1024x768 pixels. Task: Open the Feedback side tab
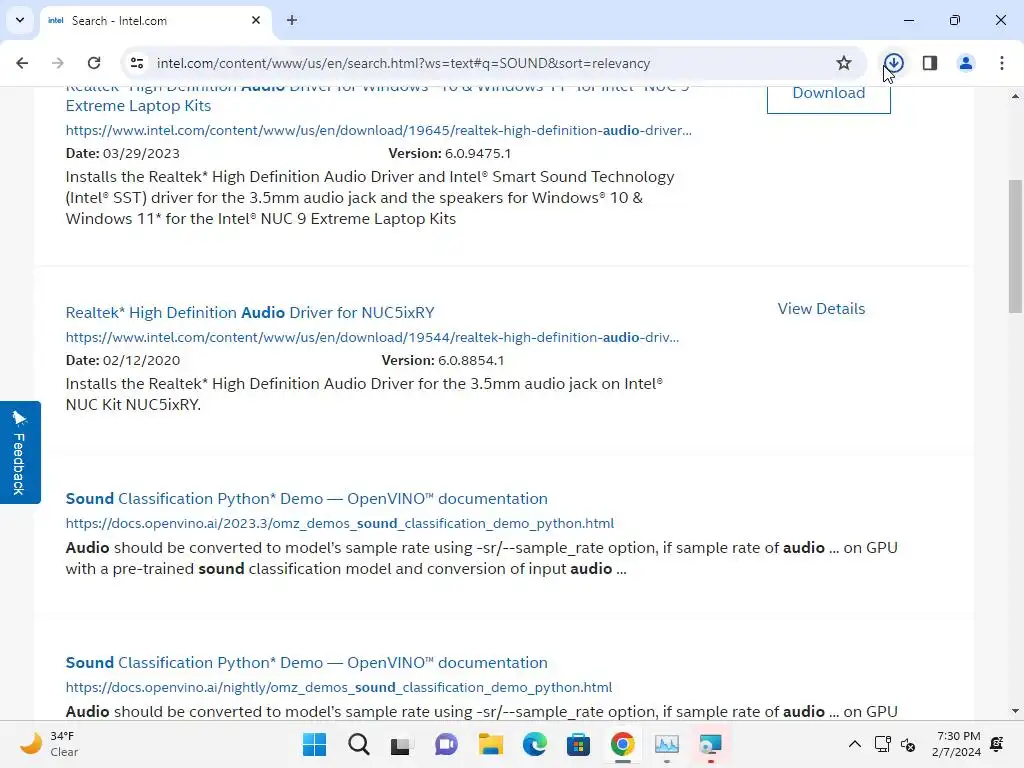click(x=20, y=453)
